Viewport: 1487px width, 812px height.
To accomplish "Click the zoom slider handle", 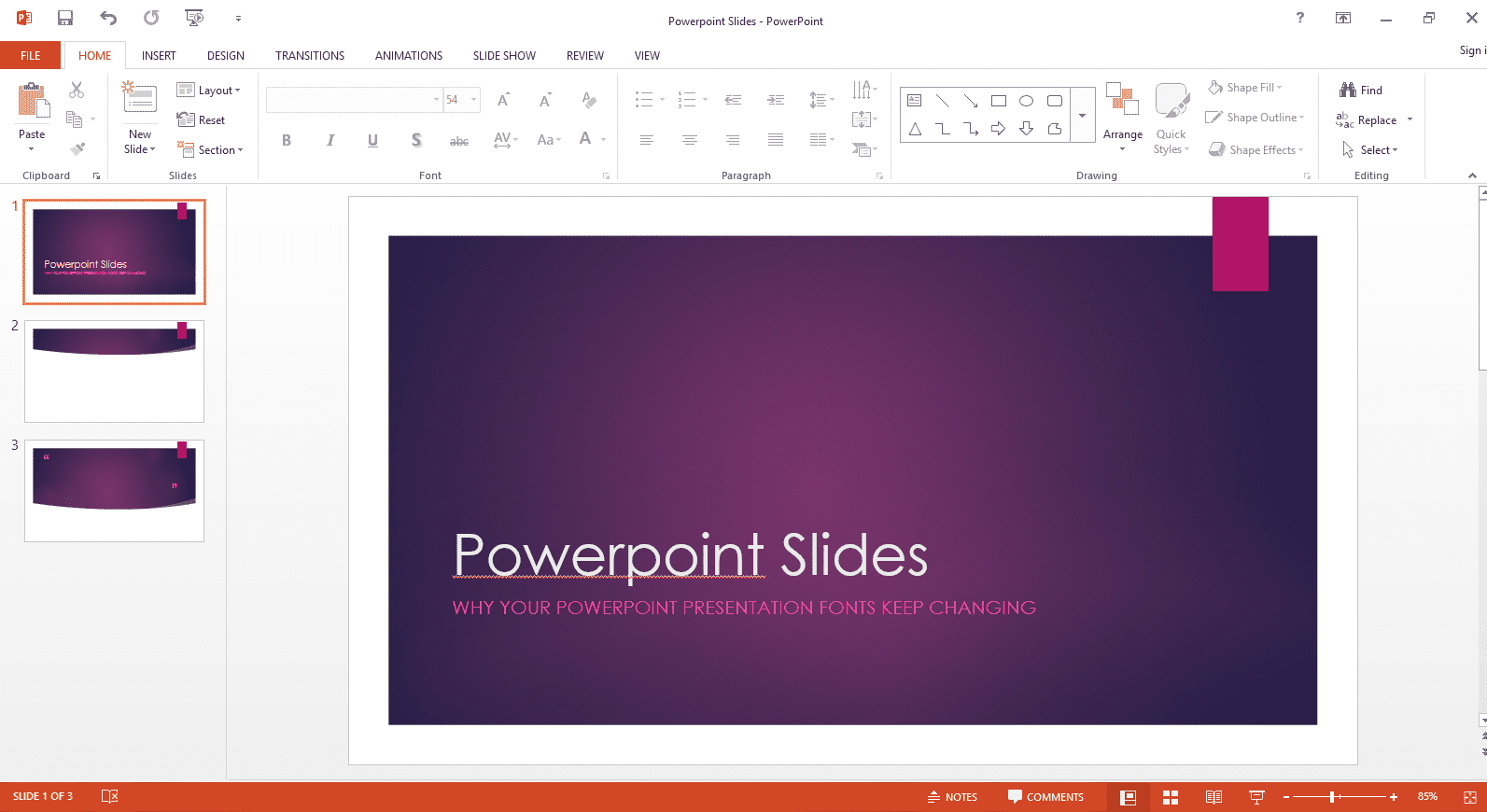I will (1333, 797).
